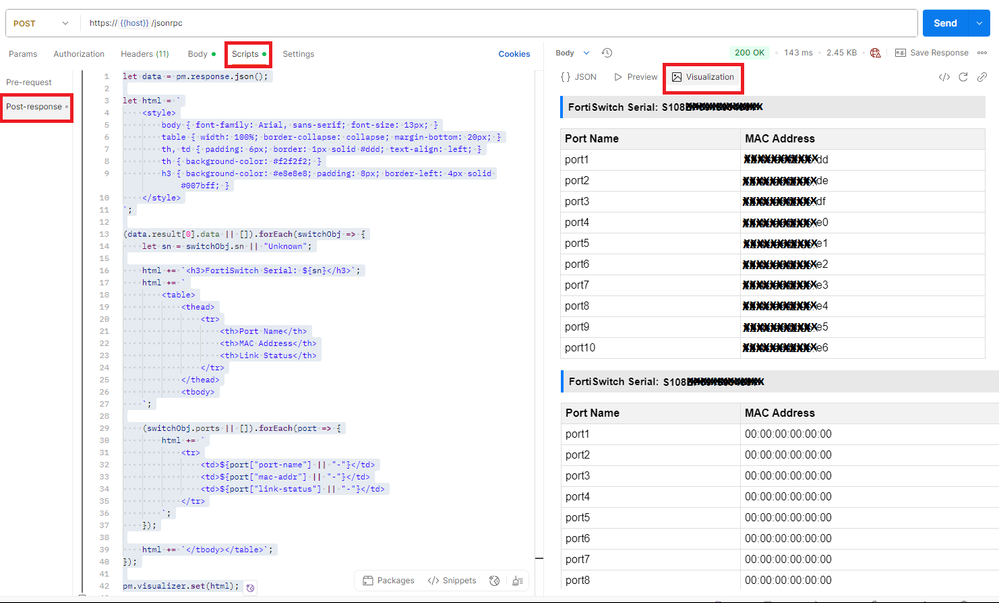Click the reload visualization icon
Screen dimensions: 999x603
click(x=964, y=77)
